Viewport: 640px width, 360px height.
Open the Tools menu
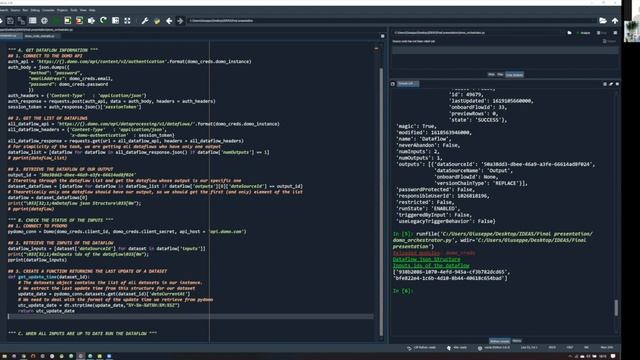click(74, 10)
